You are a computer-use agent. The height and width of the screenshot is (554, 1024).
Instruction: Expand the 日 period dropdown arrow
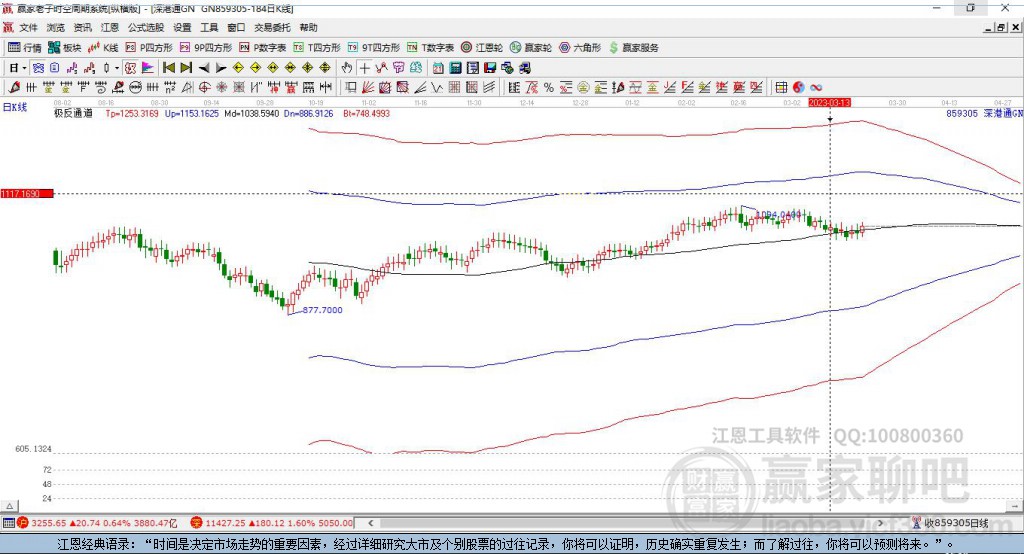coord(24,68)
